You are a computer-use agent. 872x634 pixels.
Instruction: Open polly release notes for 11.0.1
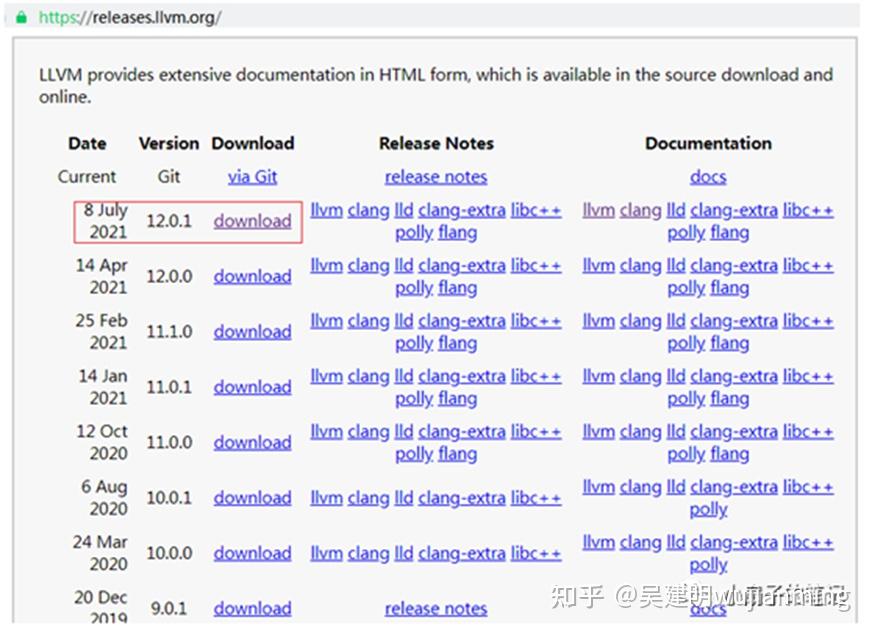414,398
